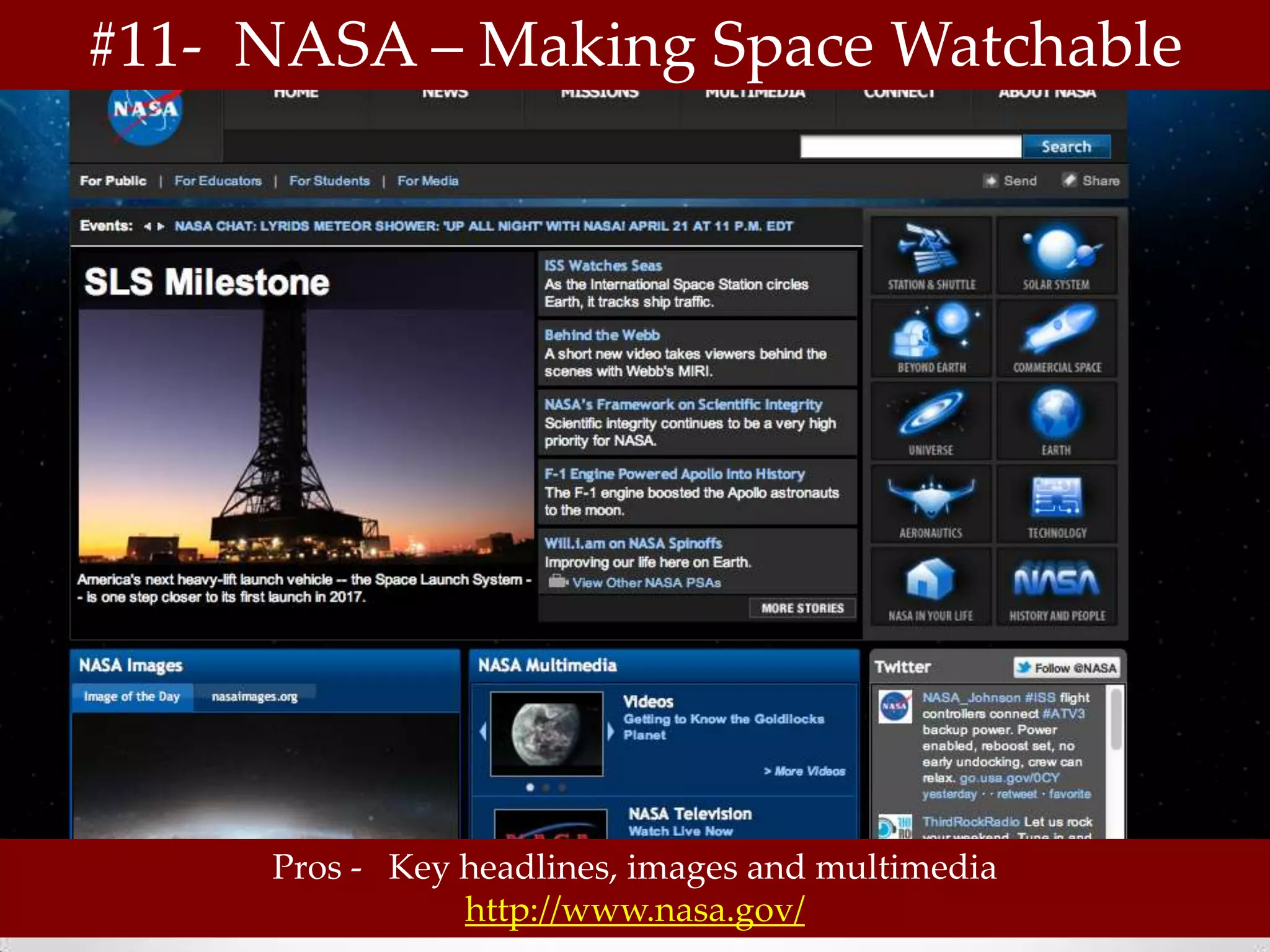This screenshot has height=952, width=1270.
Task: Open the NASA In Your Life house icon
Action: (x=931, y=587)
